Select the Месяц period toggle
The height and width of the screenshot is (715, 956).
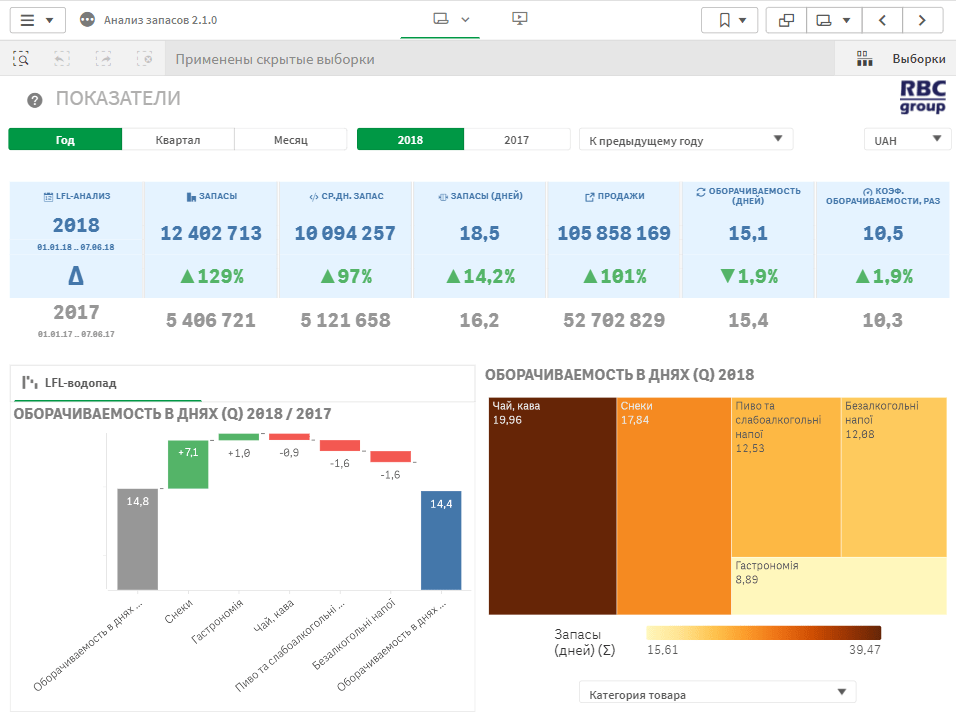tap(291, 140)
